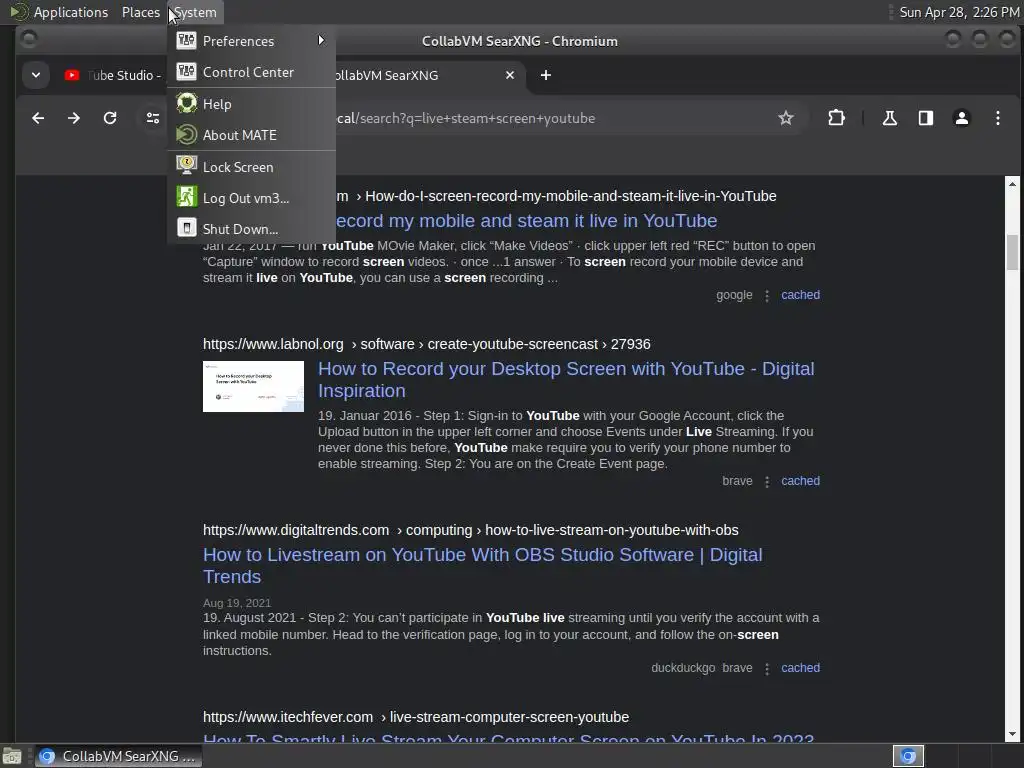1024x768 pixels.
Task: Open 'How to Livestream on YouTube With OBS' result
Action: pos(482,566)
